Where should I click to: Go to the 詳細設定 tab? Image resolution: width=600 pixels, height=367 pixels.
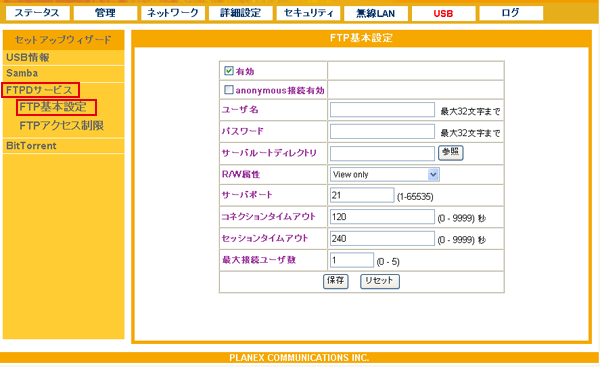point(240,13)
